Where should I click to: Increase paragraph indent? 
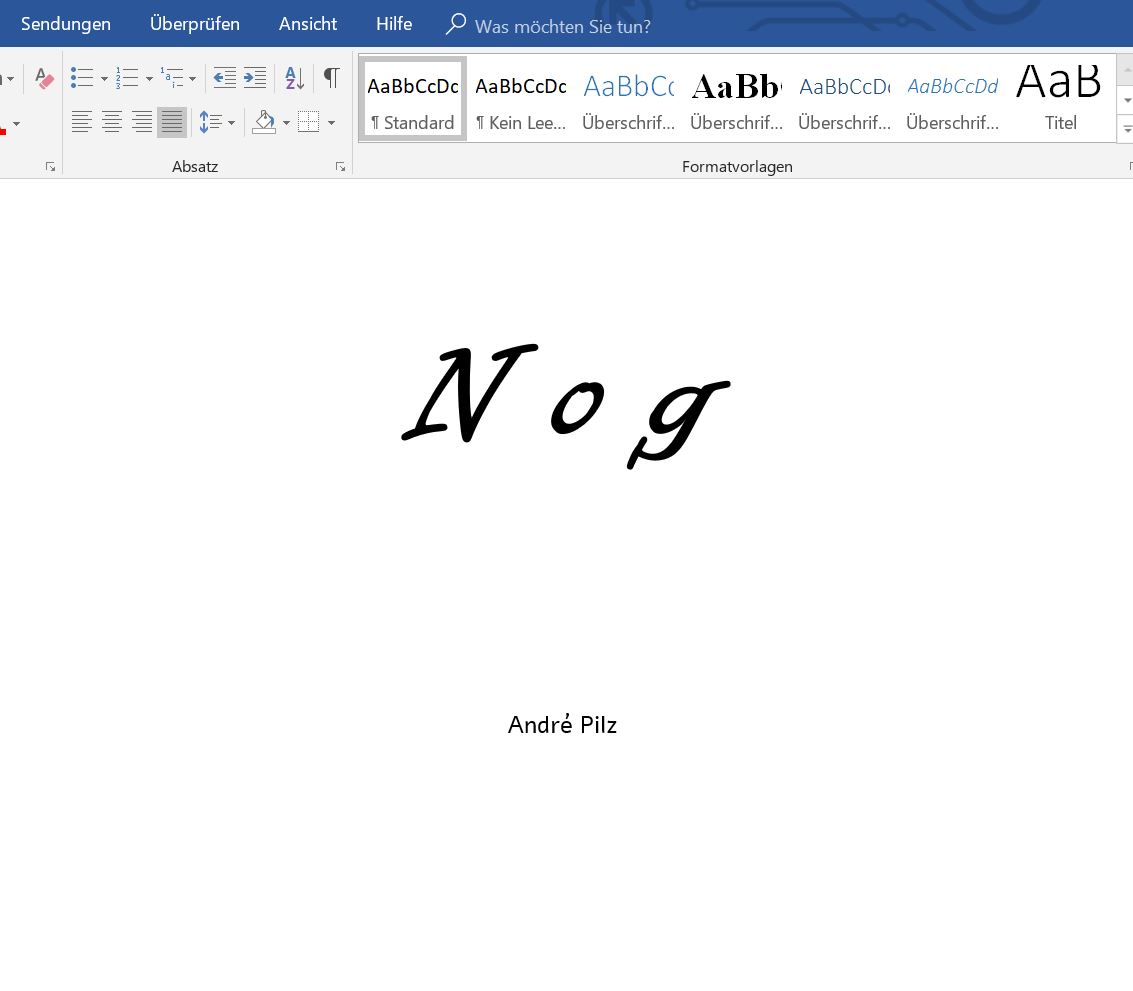(x=255, y=78)
